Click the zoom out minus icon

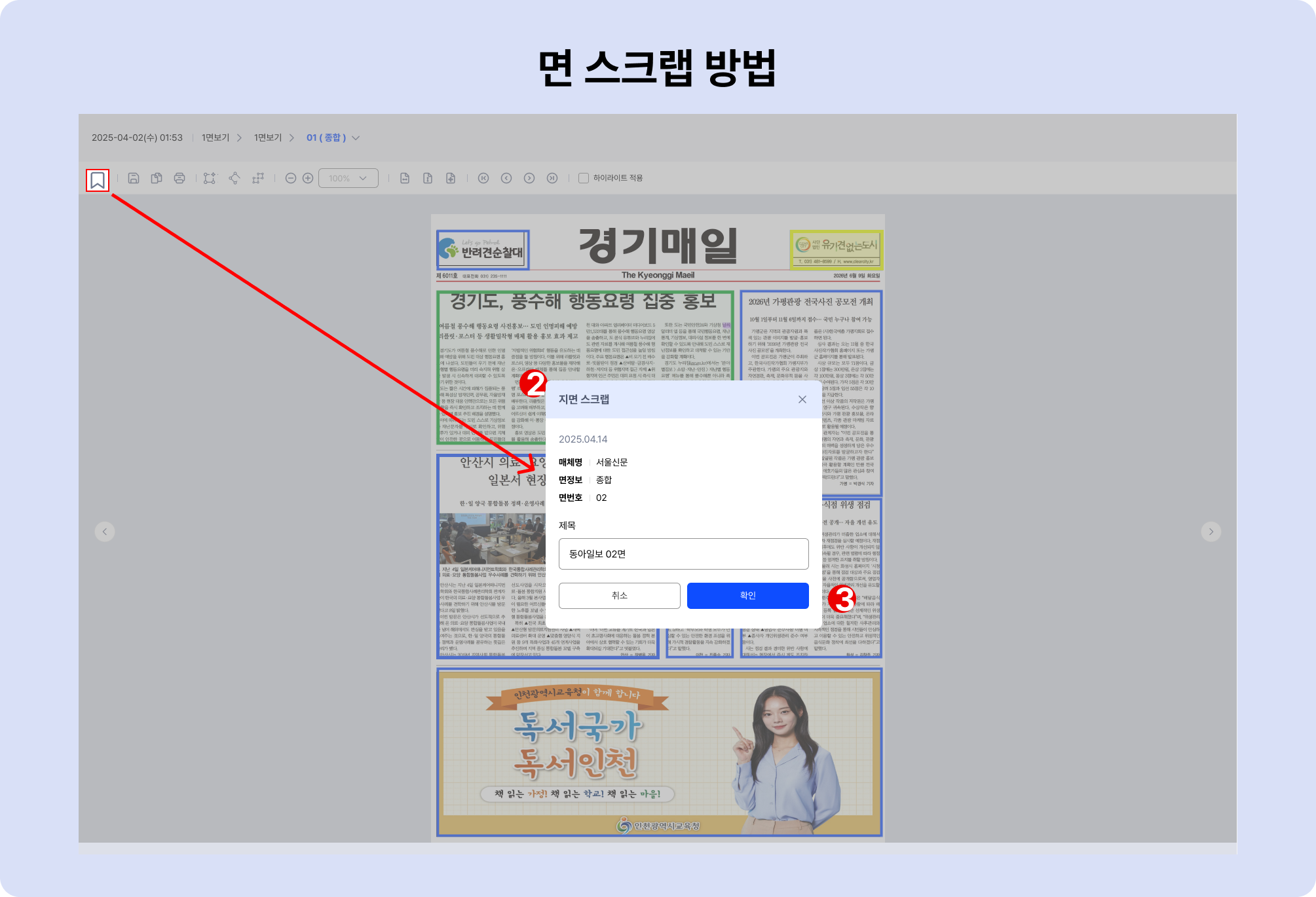point(291,178)
